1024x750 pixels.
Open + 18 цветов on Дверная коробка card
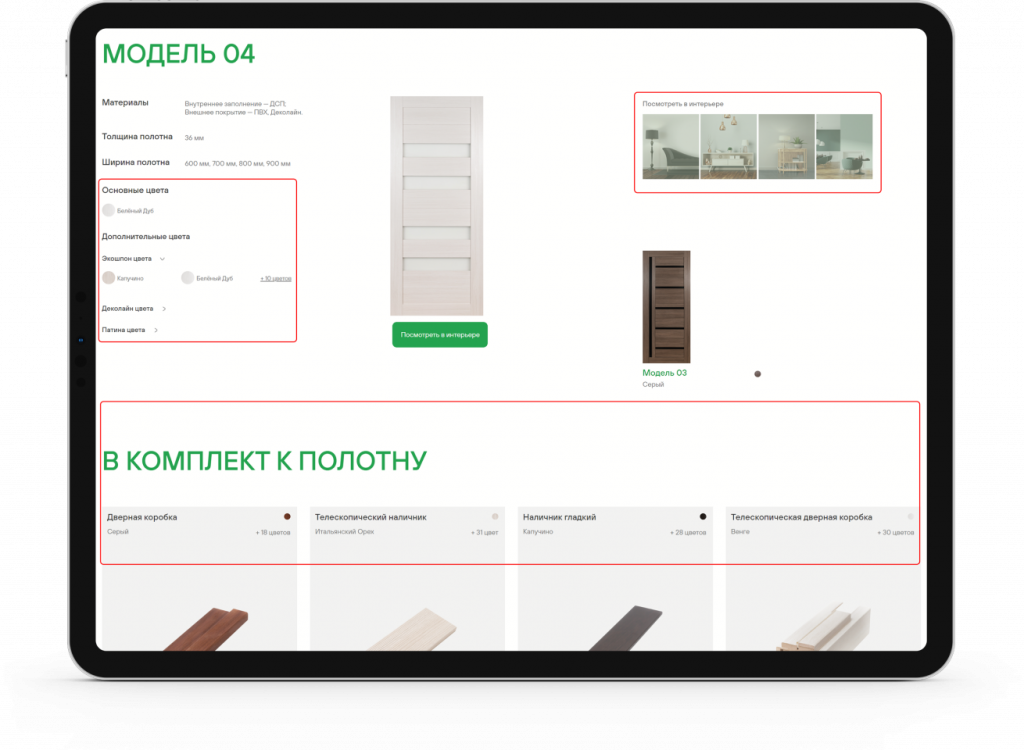click(273, 532)
